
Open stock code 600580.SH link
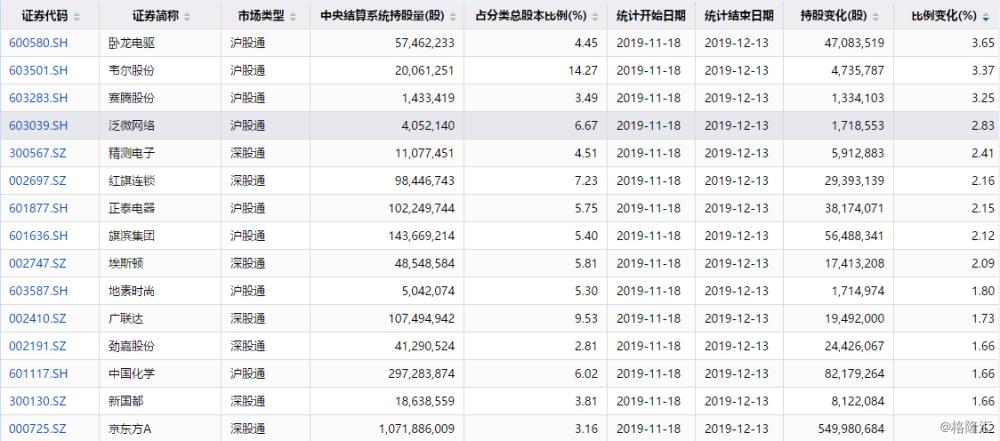38,43
